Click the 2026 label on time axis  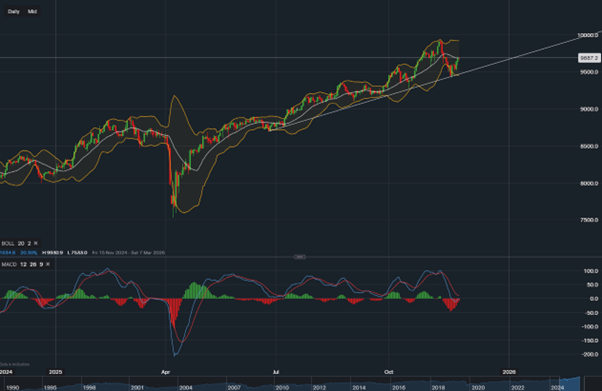pyautogui.click(x=509, y=372)
